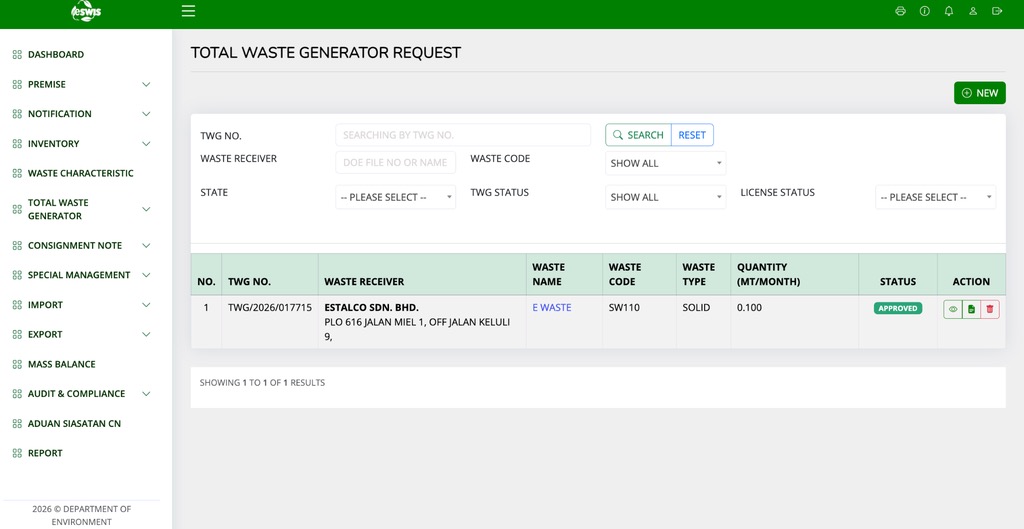Viewport: 1024px width, 529px height.
Task: Expand Consignment Note chevron
Action: (x=146, y=246)
